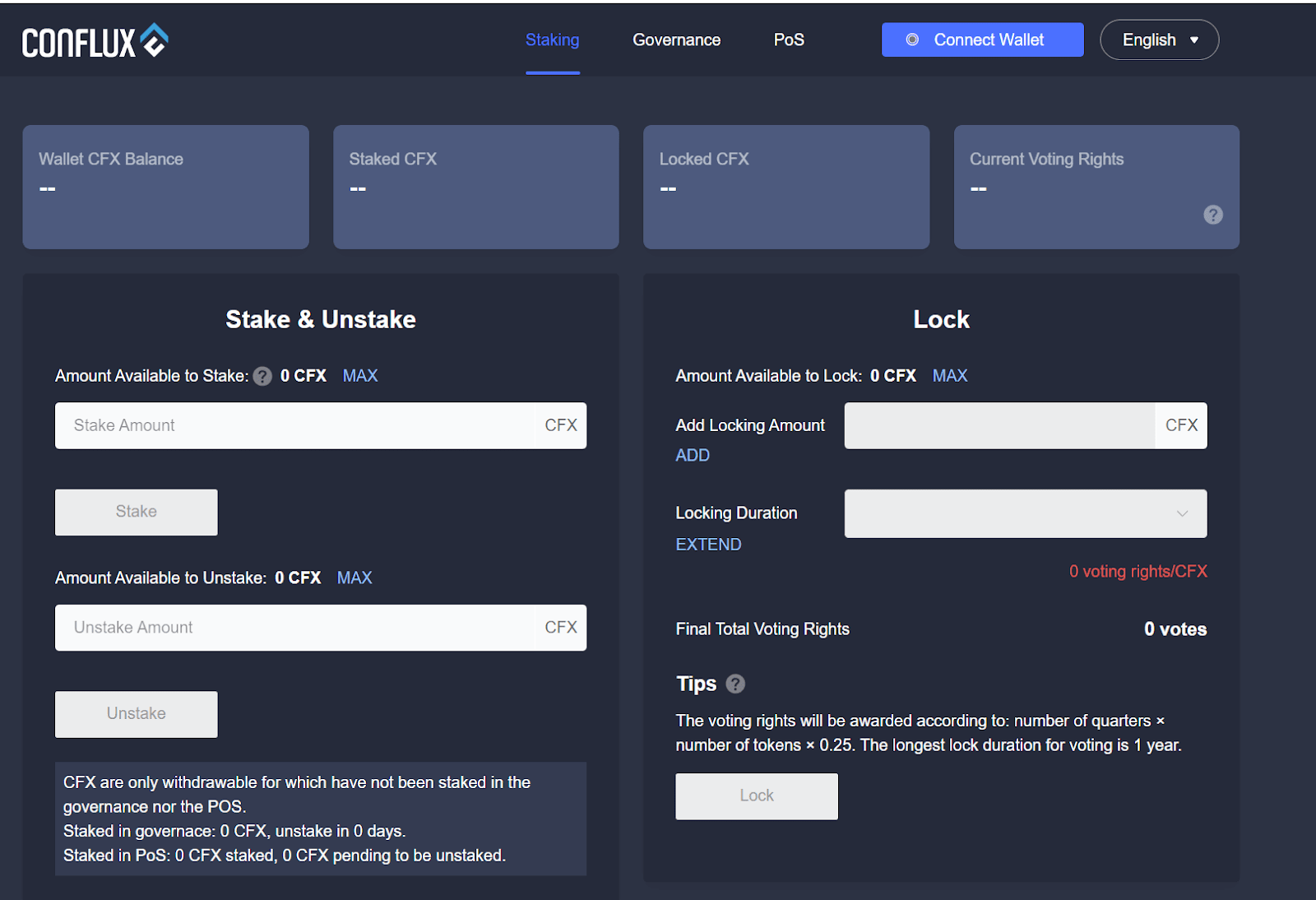This screenshot has width=1316, height=900.
Task: Select the Staked CFX card
Action: [476, 187]
